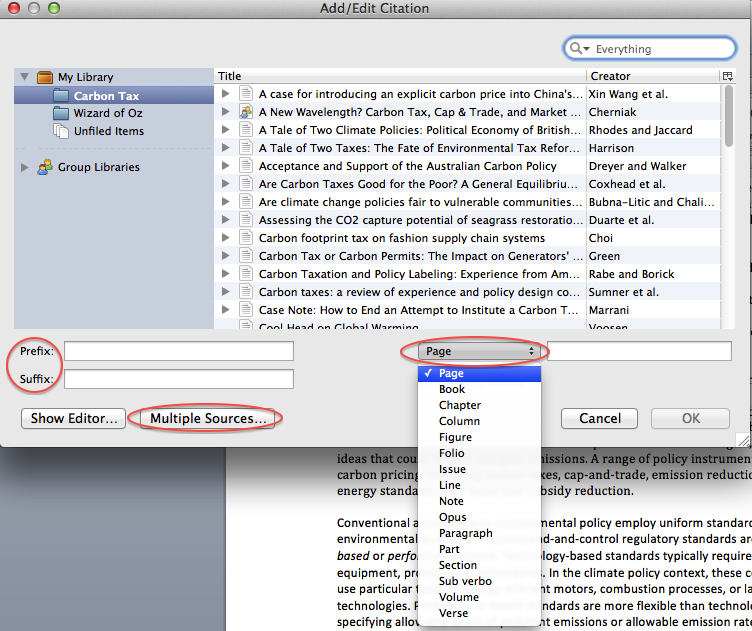Click the dialog resize grip corner
Viewport: 752px width, 631px height.
click(742, 439)
